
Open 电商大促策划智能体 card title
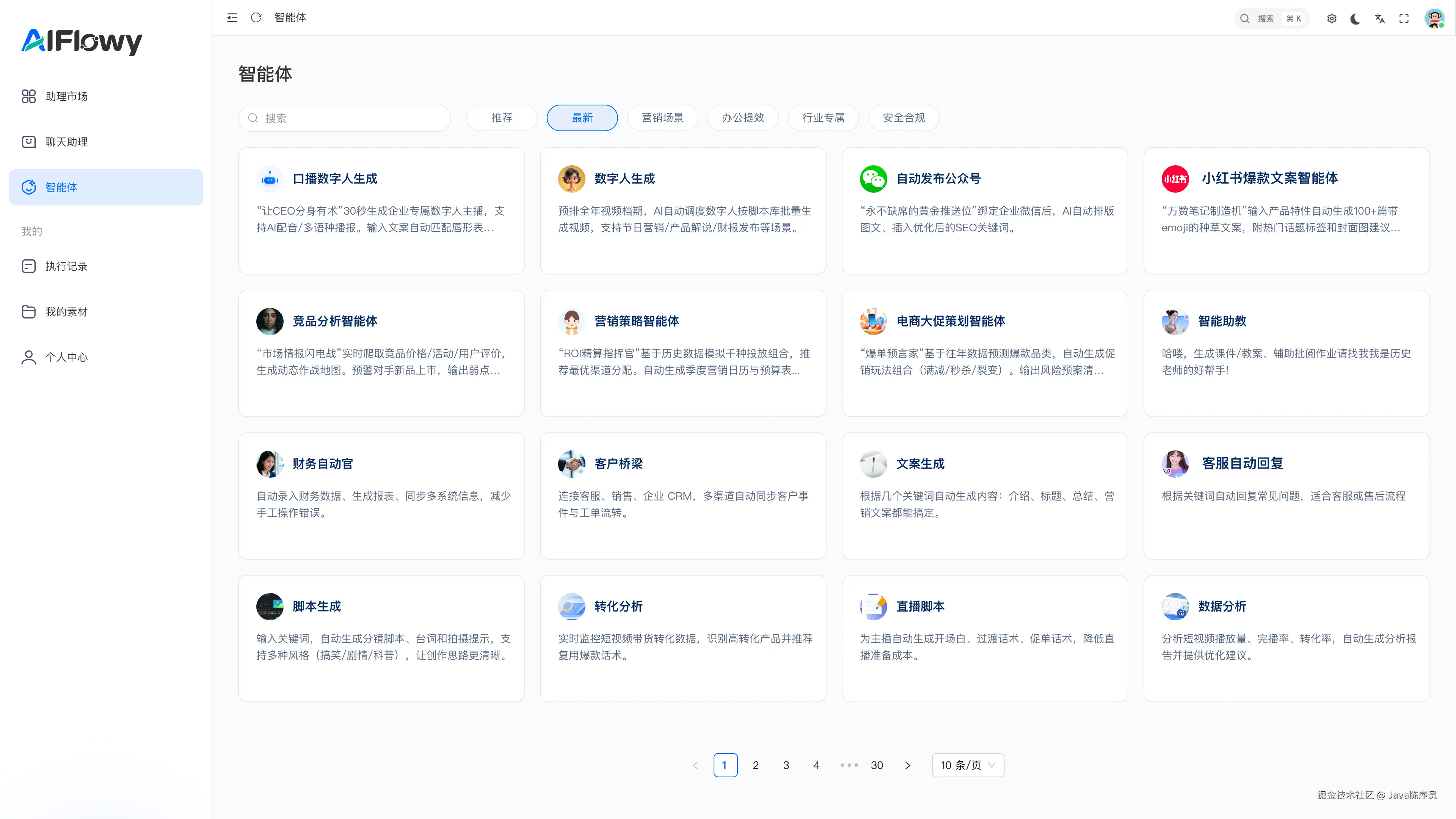pos(951,321)
